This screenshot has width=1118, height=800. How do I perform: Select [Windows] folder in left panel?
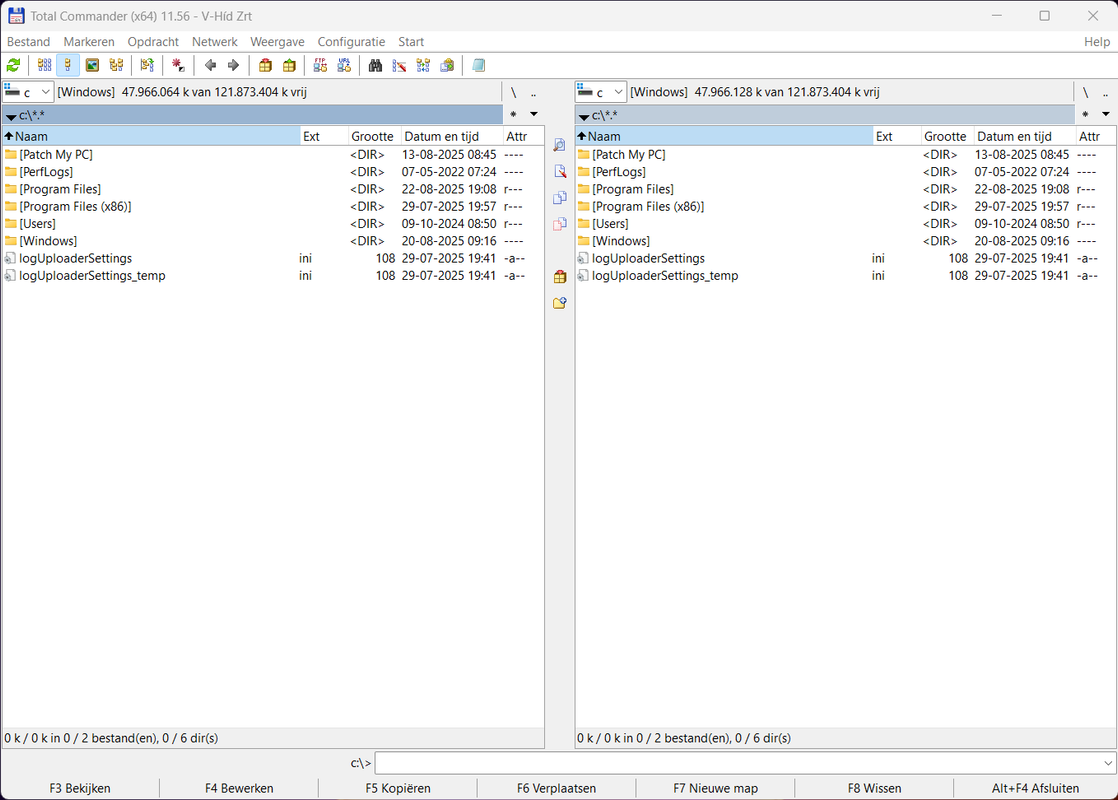coord(273,241)
